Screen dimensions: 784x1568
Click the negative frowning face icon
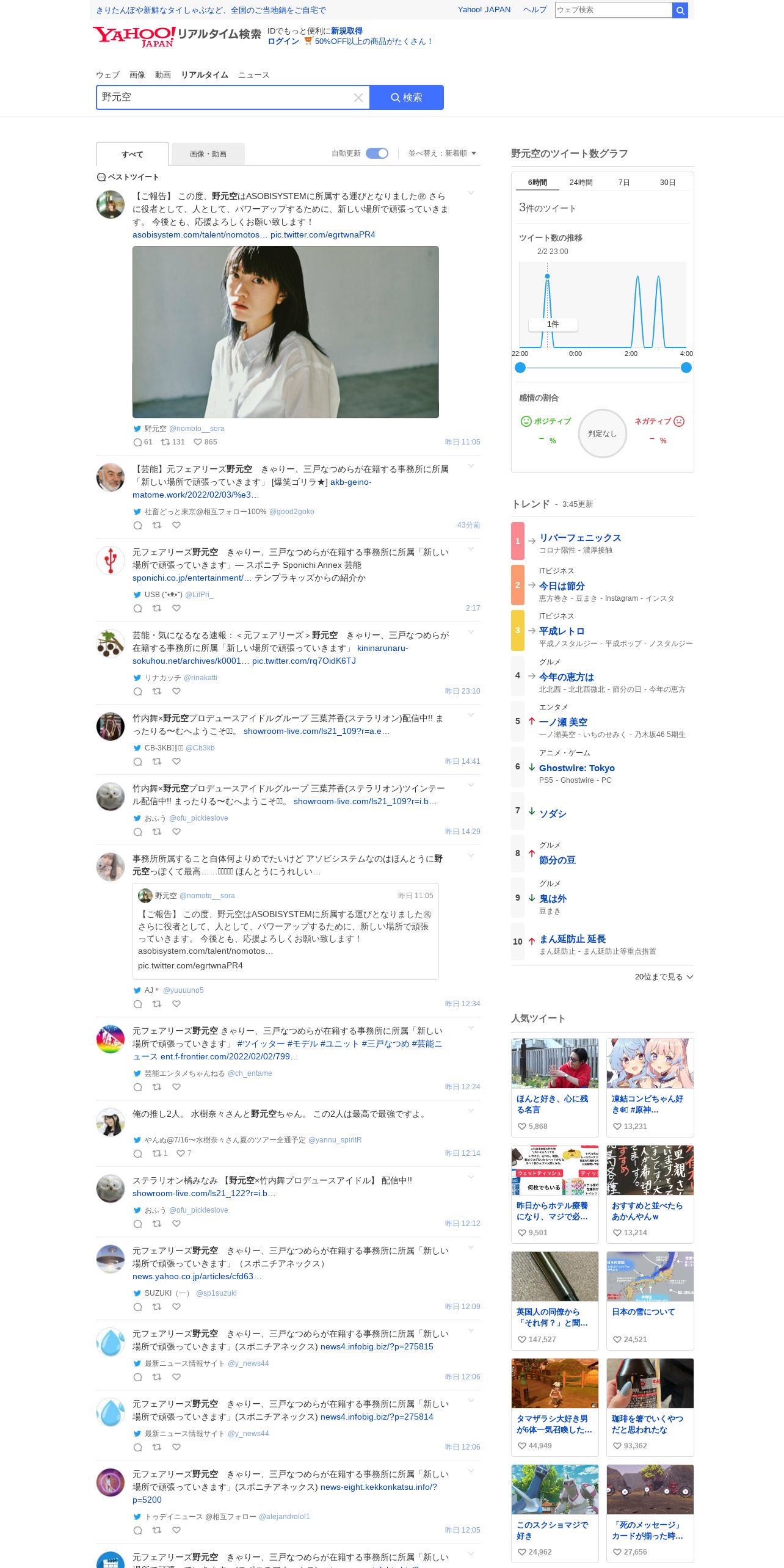click(679, 421)
